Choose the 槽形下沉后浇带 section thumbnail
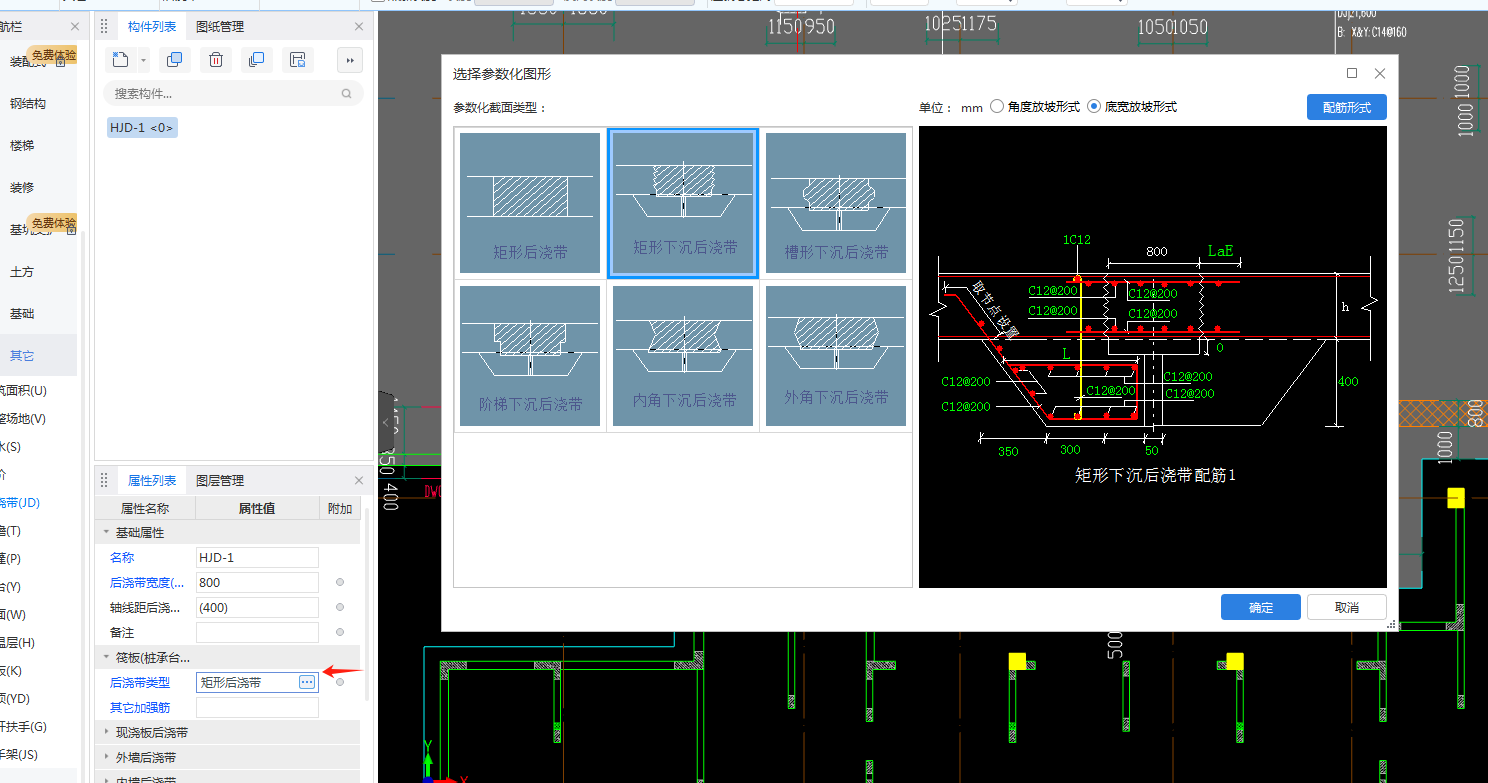Screen dimensions: 1488x783 coord(836,203)
